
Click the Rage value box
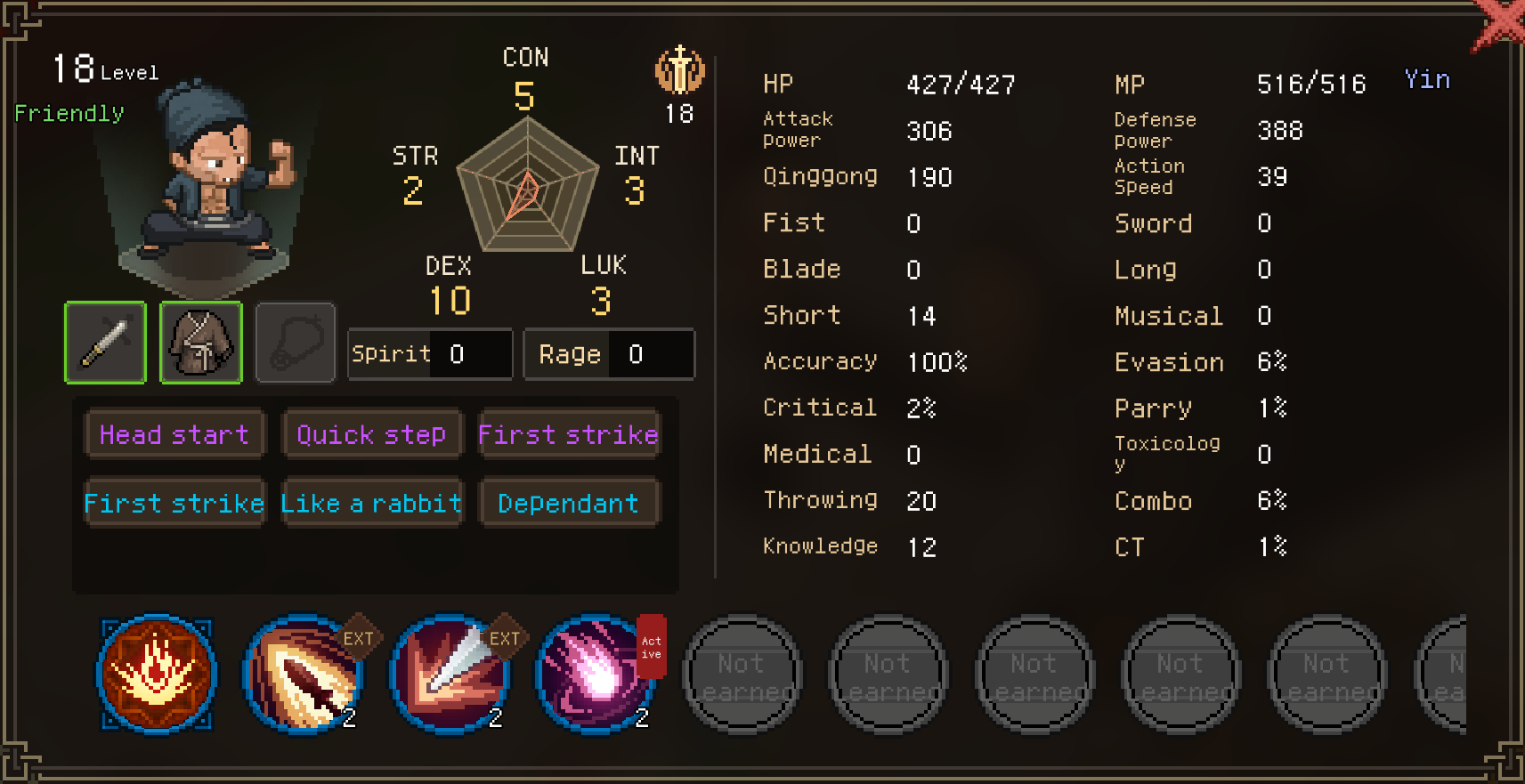click(610, 354)
